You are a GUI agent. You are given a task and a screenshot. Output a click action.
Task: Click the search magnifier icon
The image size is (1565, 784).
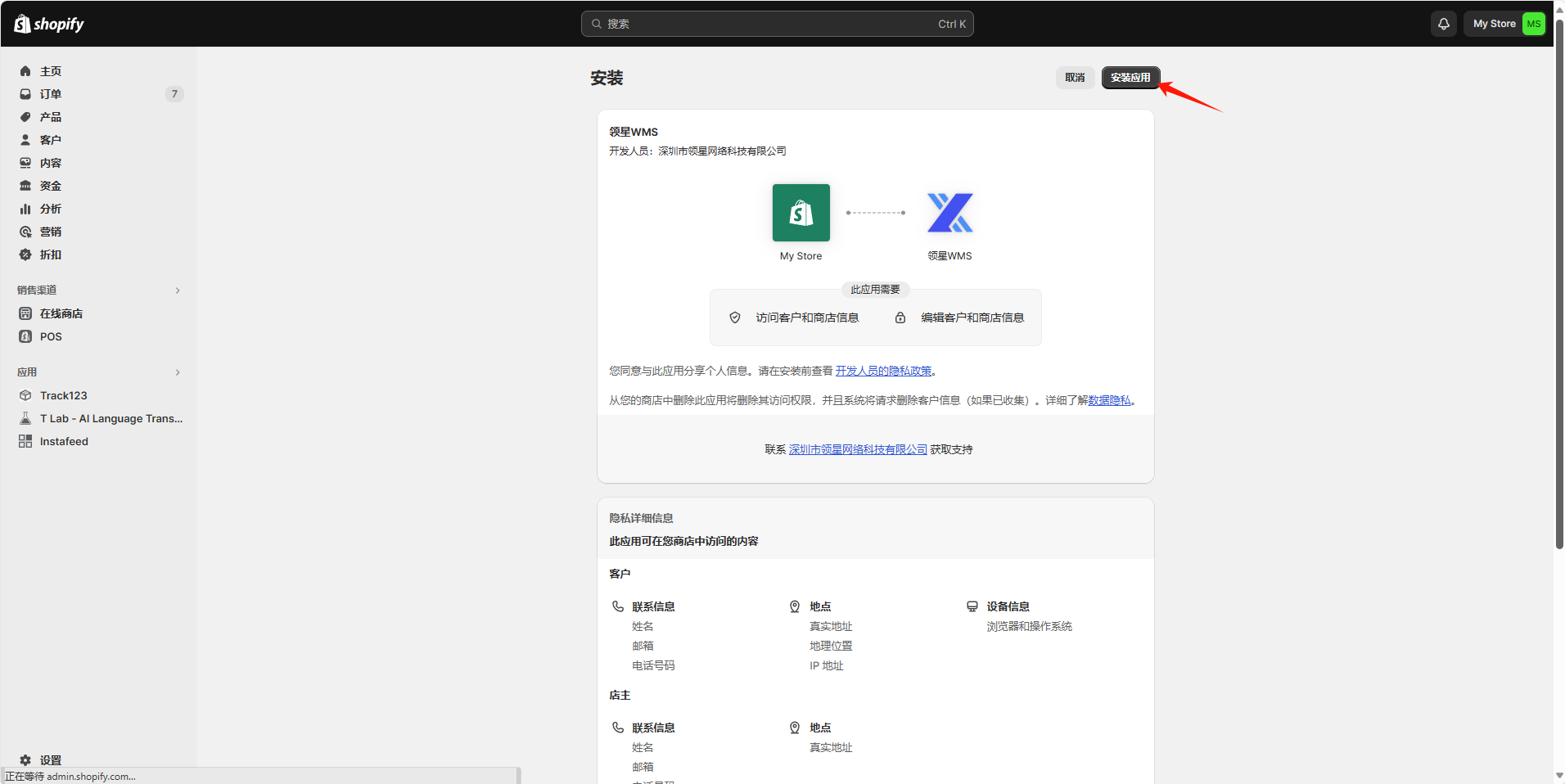click(x=597, y=24)
